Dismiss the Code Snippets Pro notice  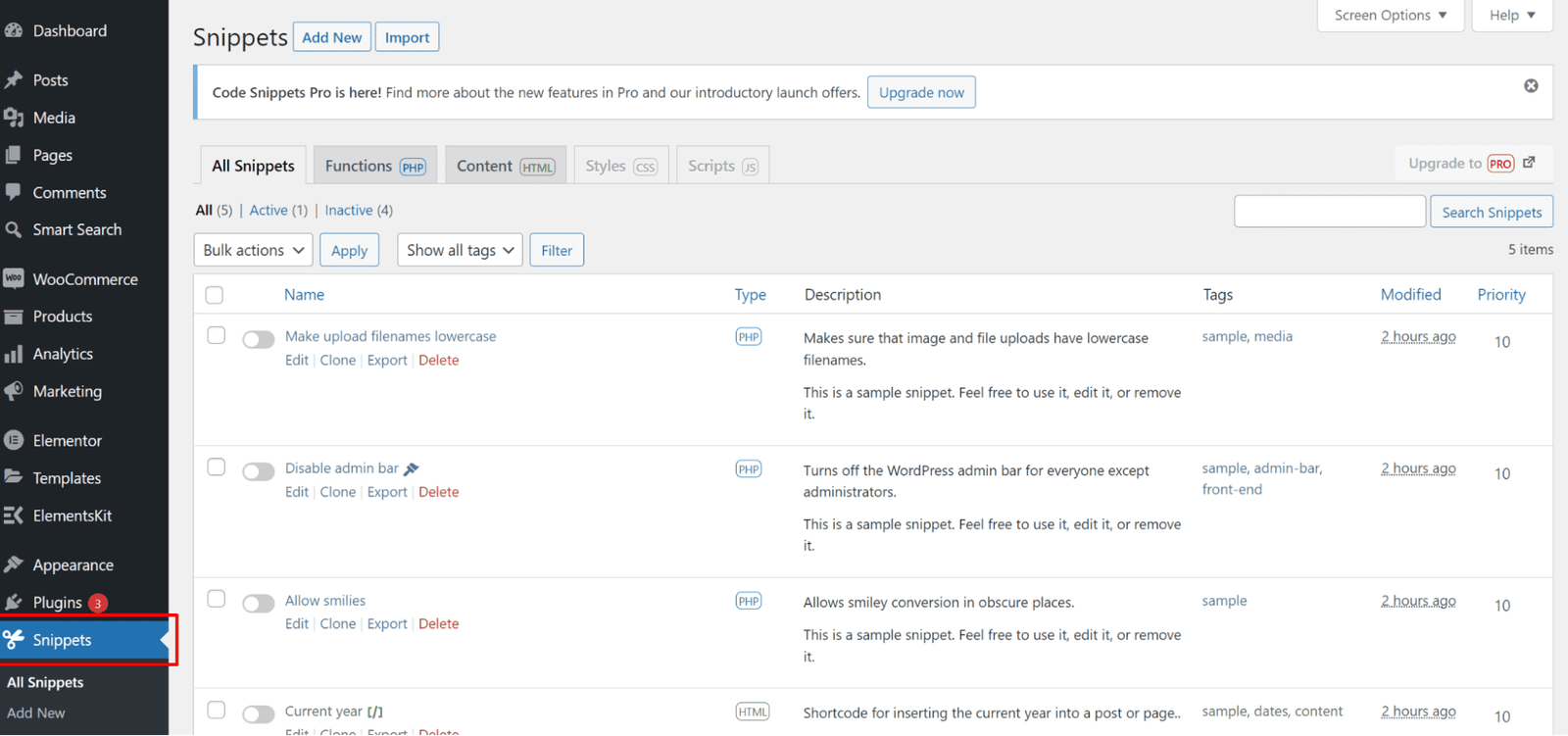point(1530,86)
